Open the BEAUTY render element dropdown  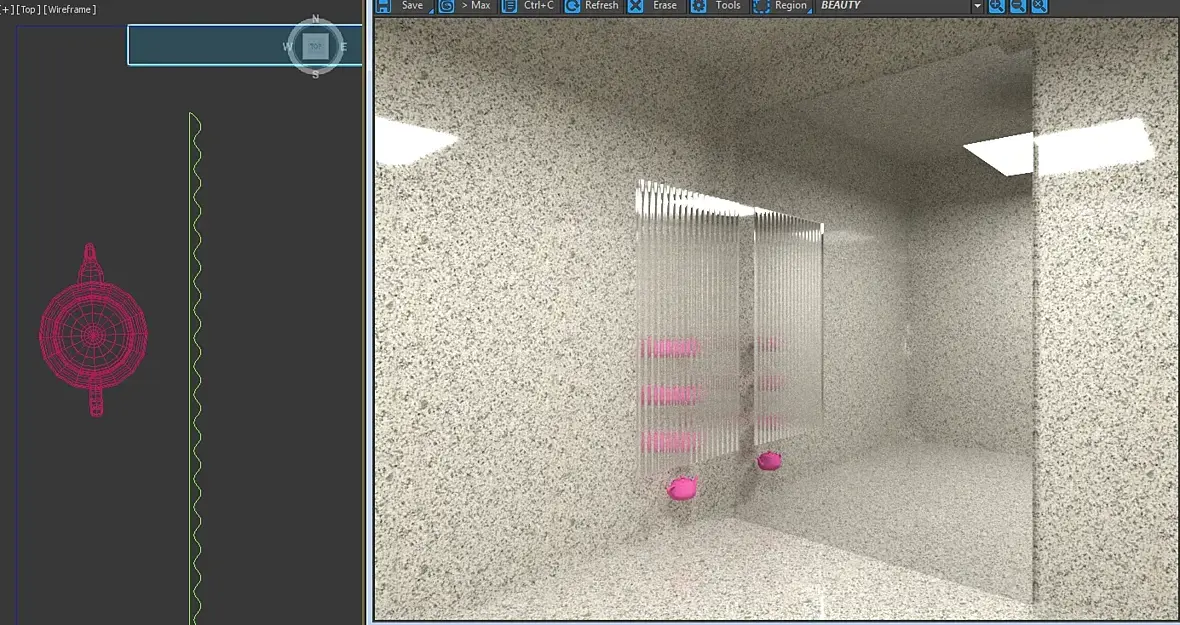[x=977, y=6]
